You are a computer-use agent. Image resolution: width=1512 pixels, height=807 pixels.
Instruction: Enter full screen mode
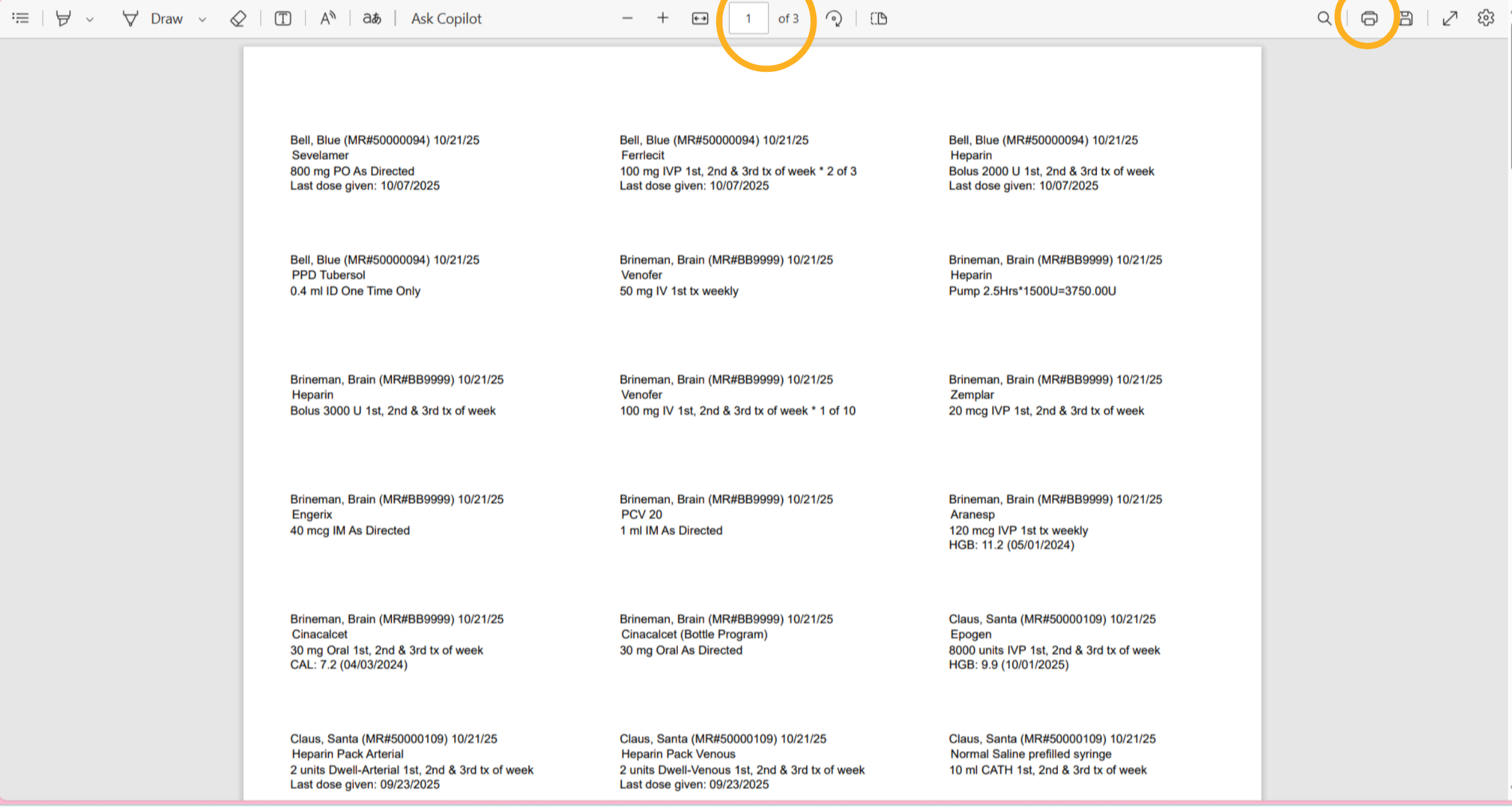click(x=1450, y=18)
